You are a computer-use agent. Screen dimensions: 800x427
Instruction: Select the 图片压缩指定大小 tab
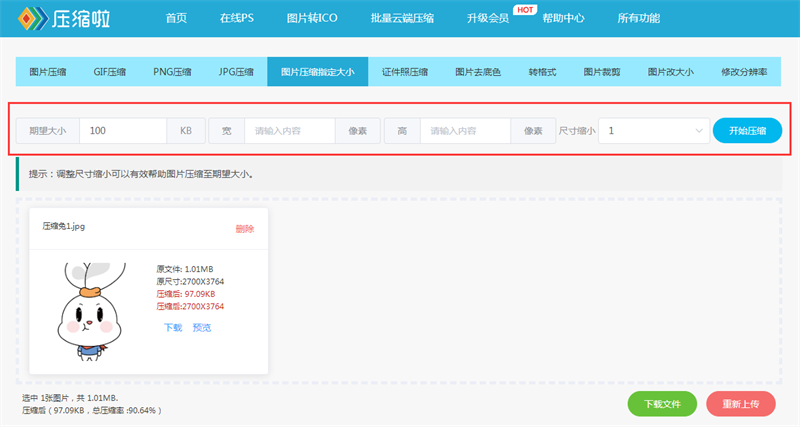[317, 72]
